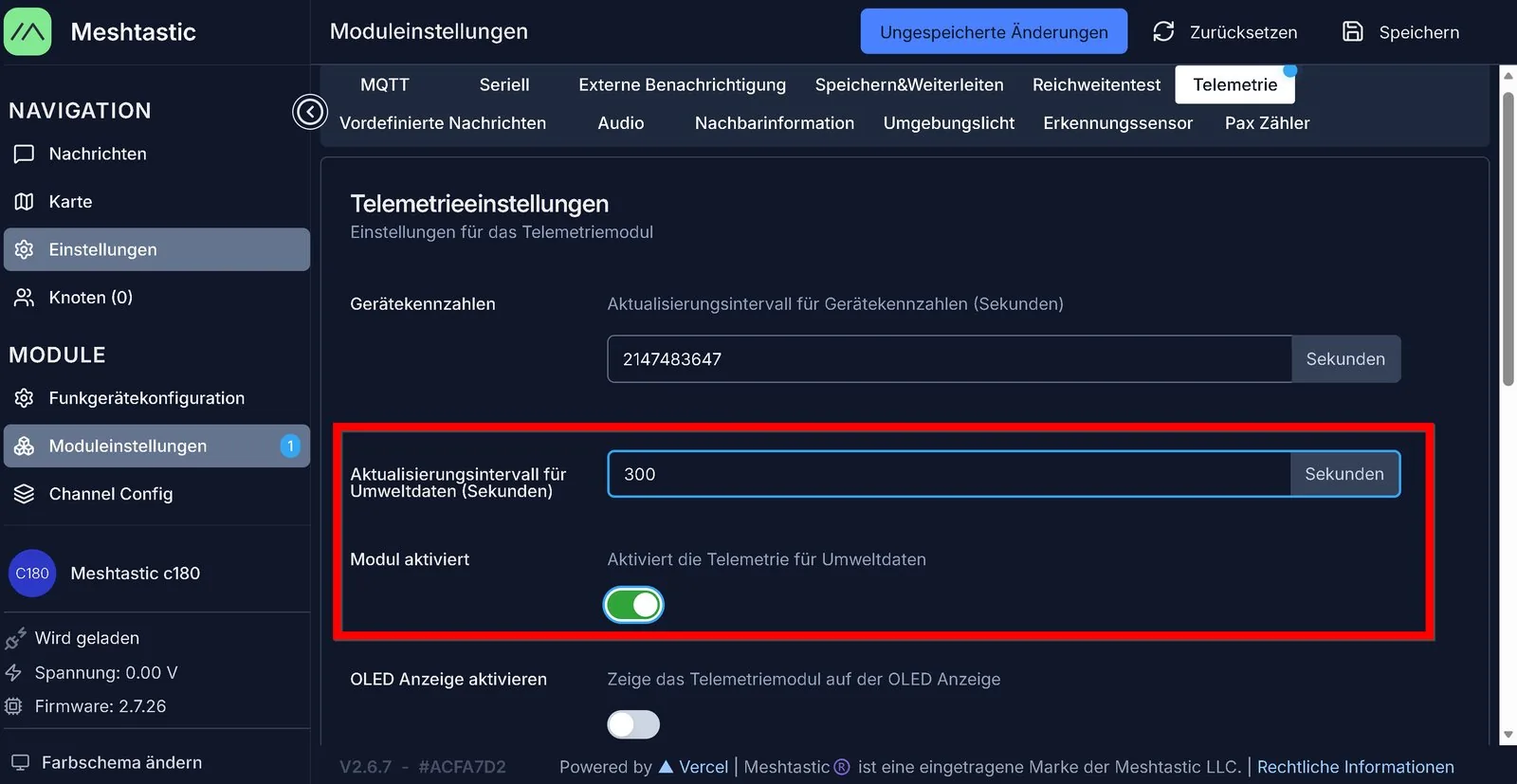
Task: Click Farbschema ändern
Action: tap(121, 762)
